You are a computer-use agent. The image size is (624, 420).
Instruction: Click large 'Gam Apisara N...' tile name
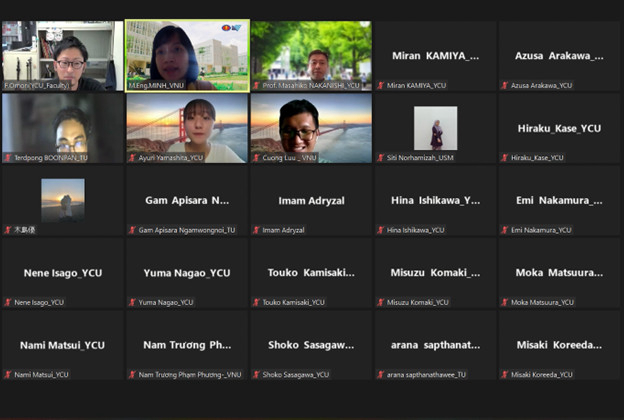tap(187, 200)
